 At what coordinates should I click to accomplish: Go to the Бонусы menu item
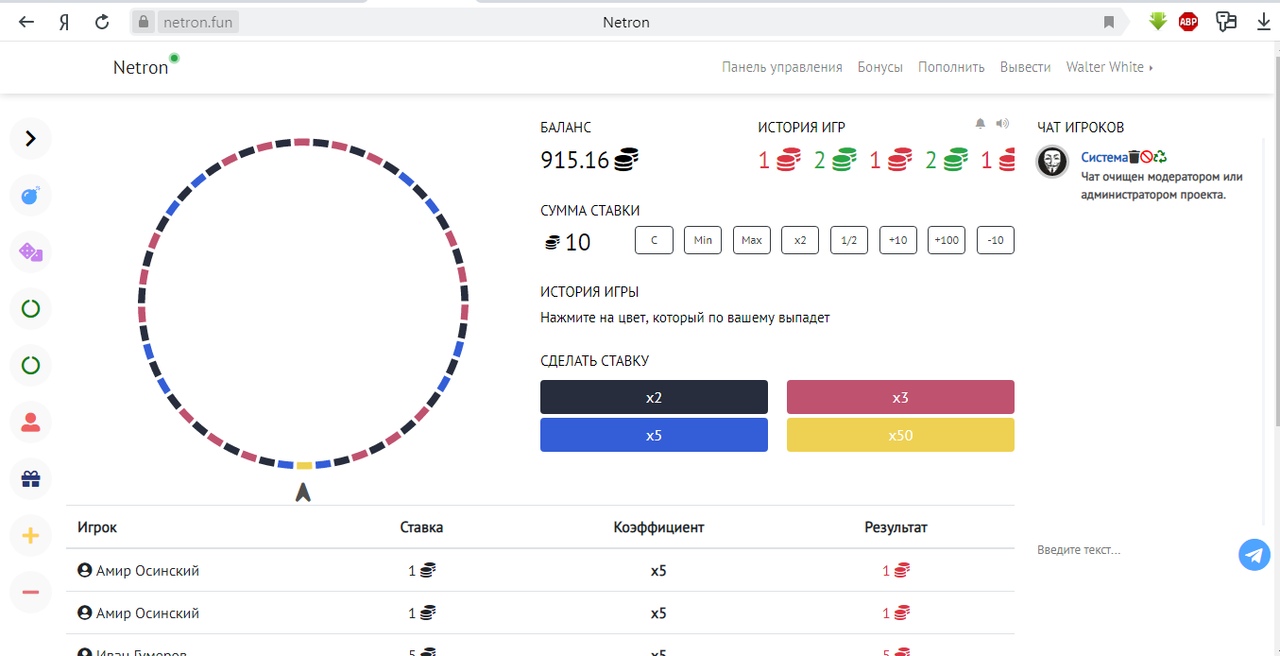click(880, 67)
